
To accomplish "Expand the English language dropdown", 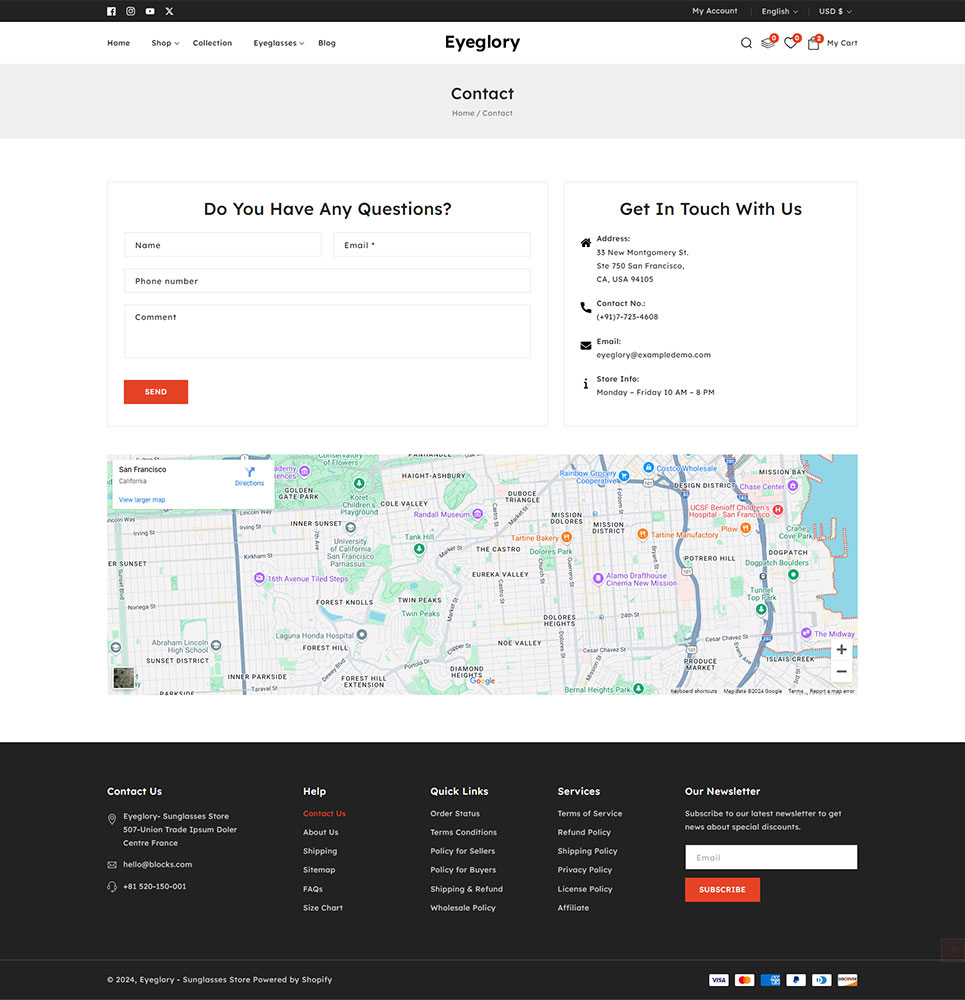I will 779,11.
